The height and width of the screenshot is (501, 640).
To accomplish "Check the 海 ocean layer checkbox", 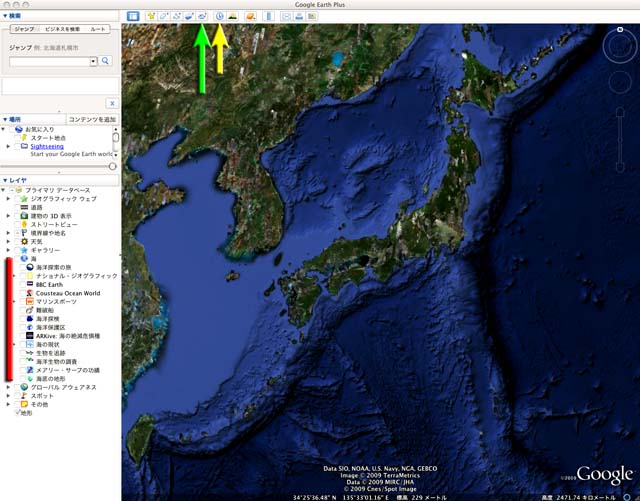I will click(17, 258).
